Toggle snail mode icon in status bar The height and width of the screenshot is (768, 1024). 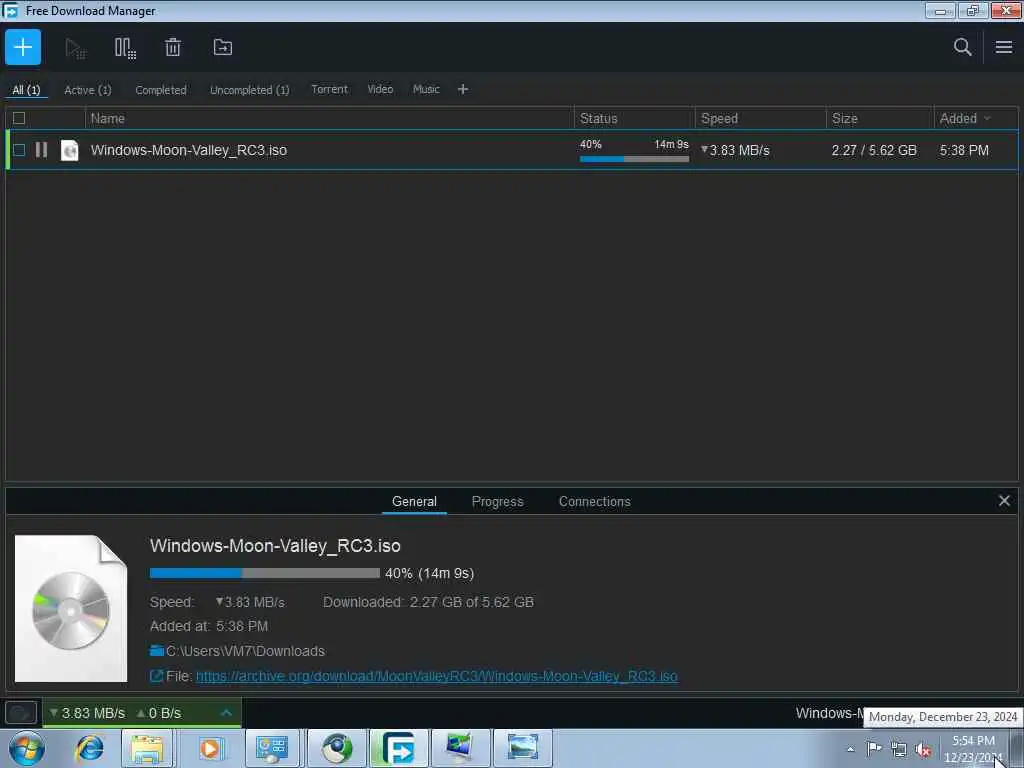tap(20, 712)
